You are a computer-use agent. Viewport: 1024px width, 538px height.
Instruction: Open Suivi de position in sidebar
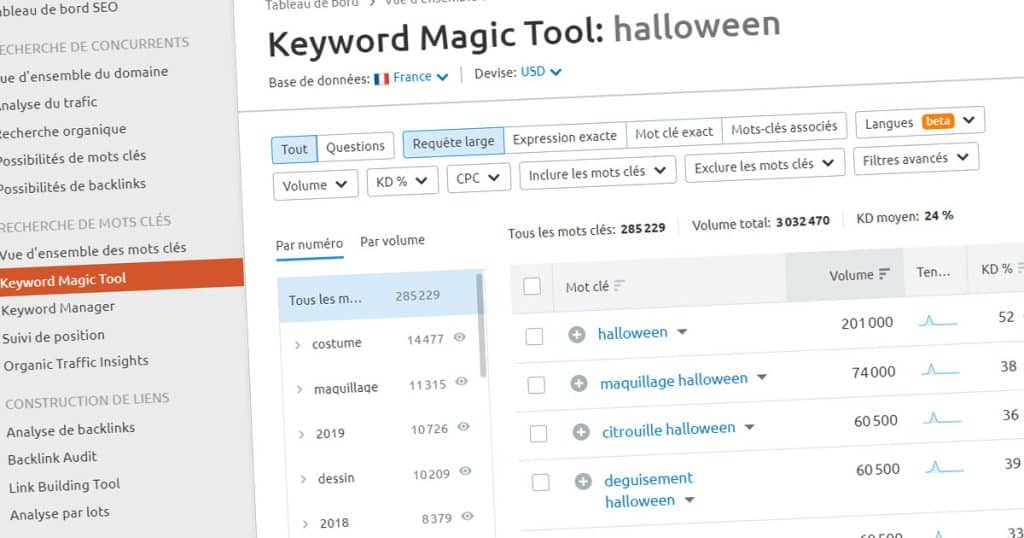click(x=54, y=336)
